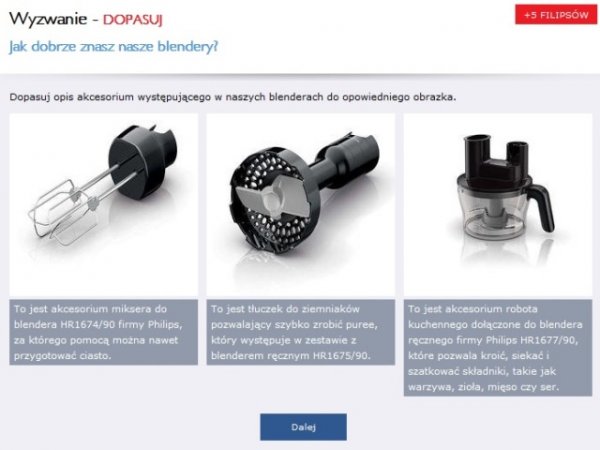Pick the HR1677/90 food processor description
This screenshot has height=450, width=600.
[x=498, y=348]
